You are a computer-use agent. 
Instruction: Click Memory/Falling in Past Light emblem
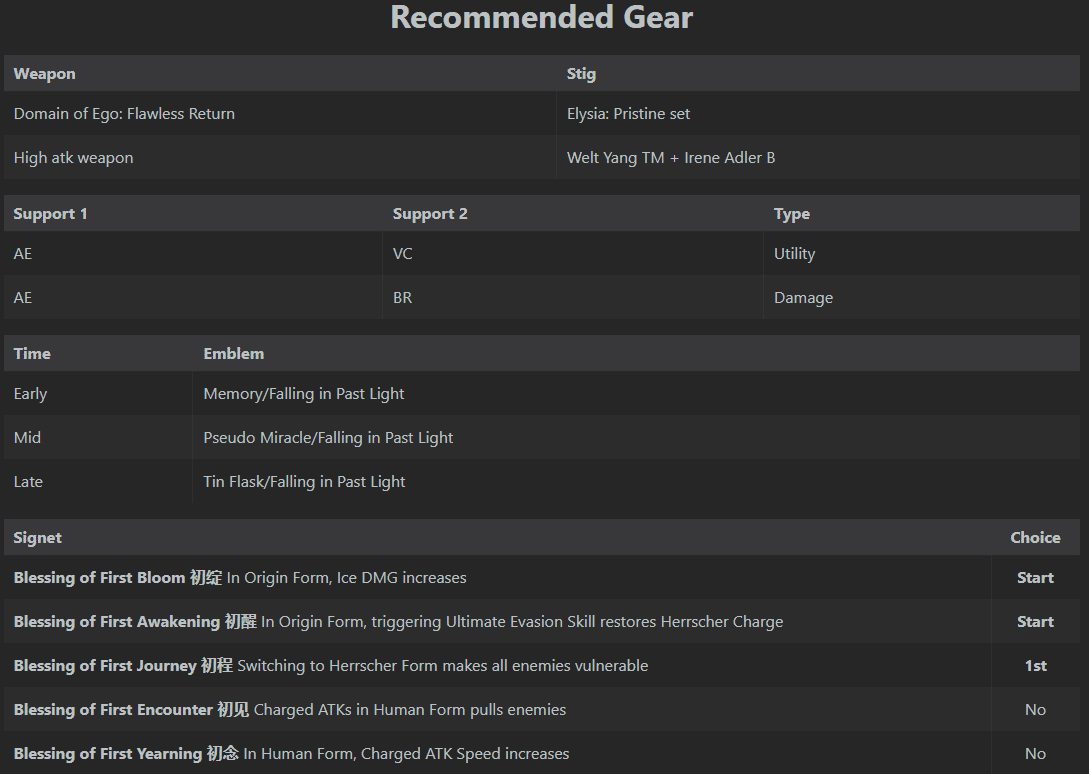304,394
